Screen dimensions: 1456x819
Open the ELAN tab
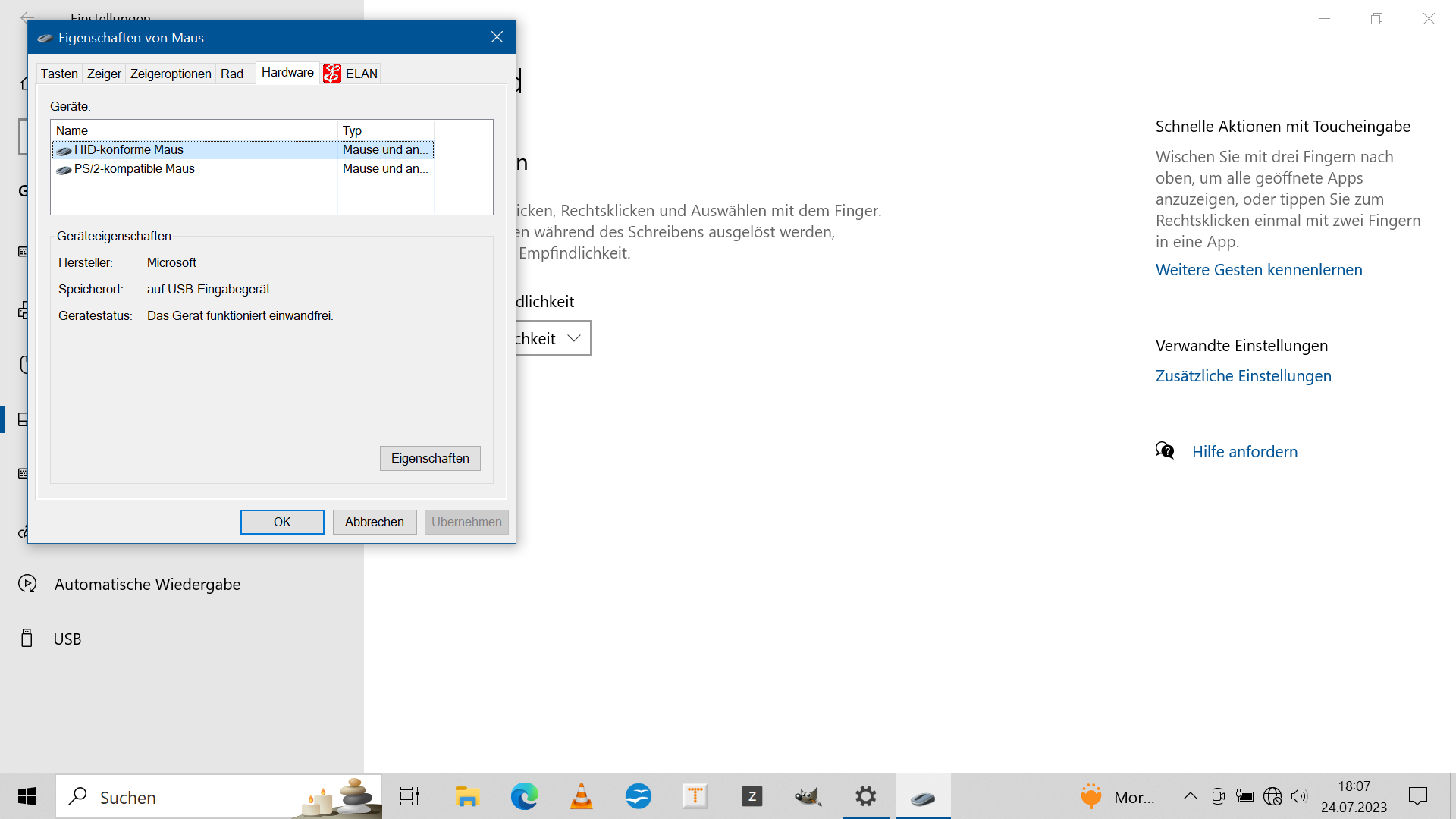350,73
